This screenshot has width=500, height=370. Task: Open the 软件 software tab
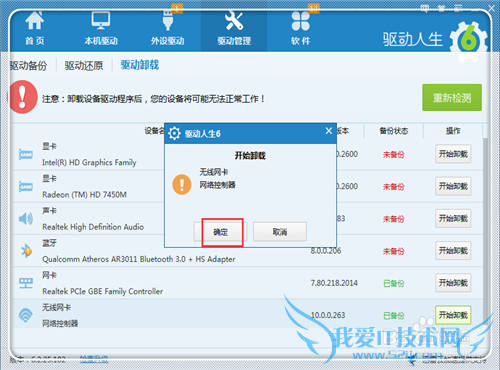(x=301, y=28)
